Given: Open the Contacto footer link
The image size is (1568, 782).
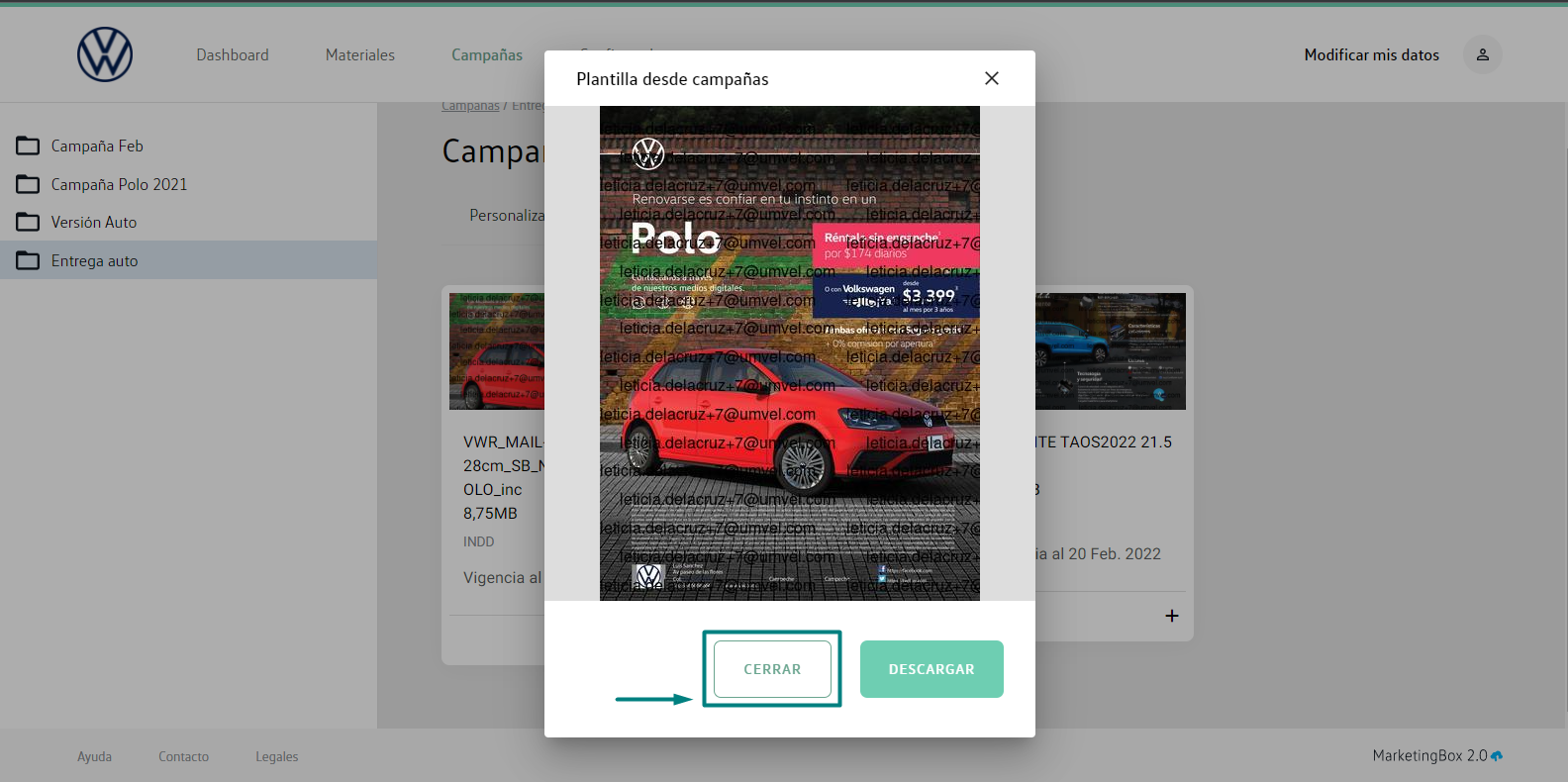Looking at the screenshot, I should click(184, 756).
